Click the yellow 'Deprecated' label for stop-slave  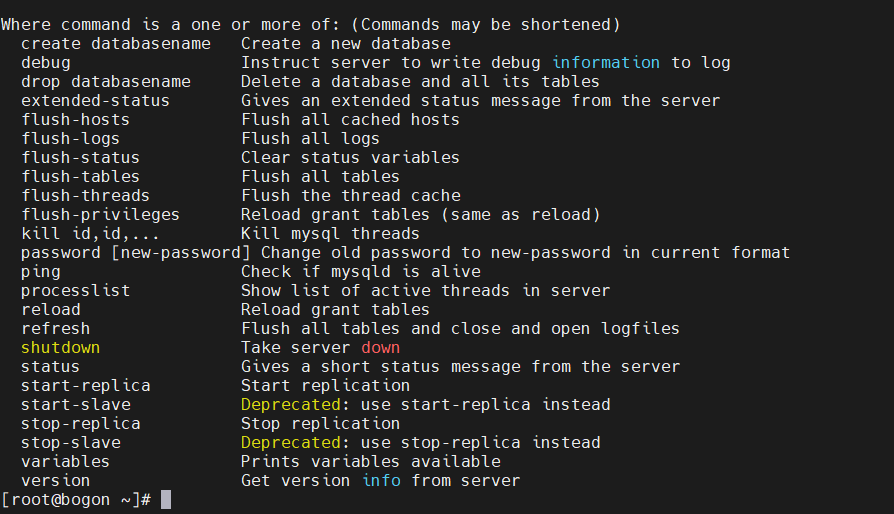291,443
